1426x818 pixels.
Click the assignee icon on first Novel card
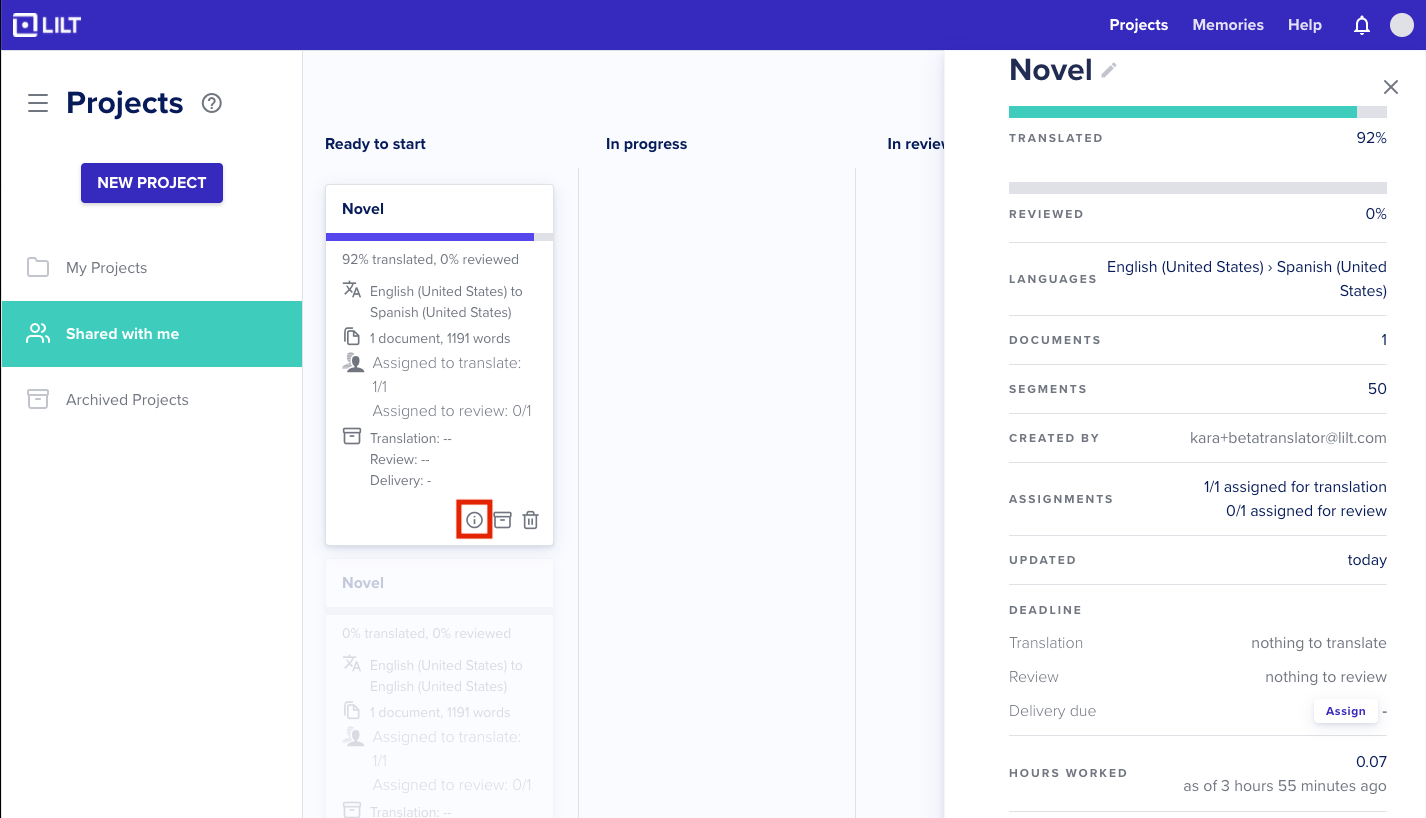(x=353, y=363)
